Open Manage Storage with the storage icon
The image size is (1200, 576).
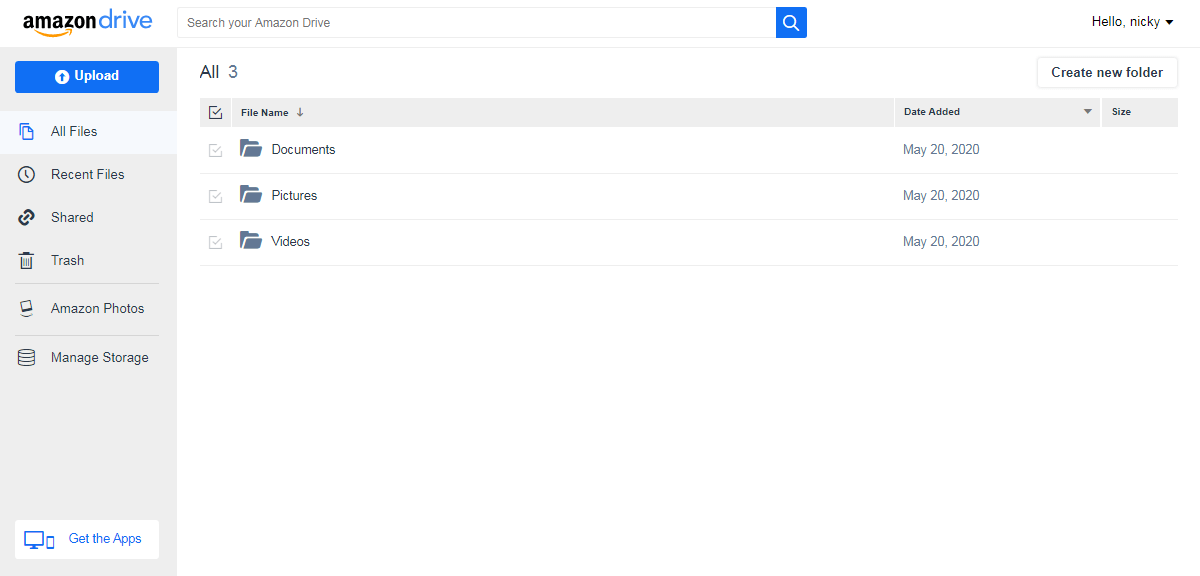[x=26, y=357]
